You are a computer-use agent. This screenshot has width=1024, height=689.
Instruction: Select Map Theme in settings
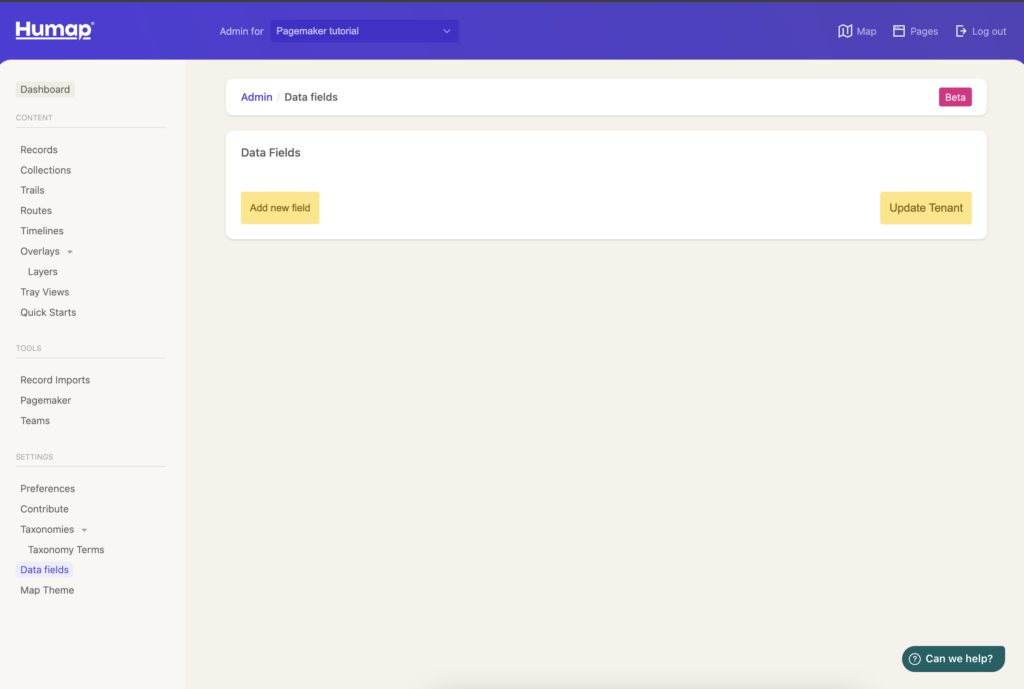47,590
